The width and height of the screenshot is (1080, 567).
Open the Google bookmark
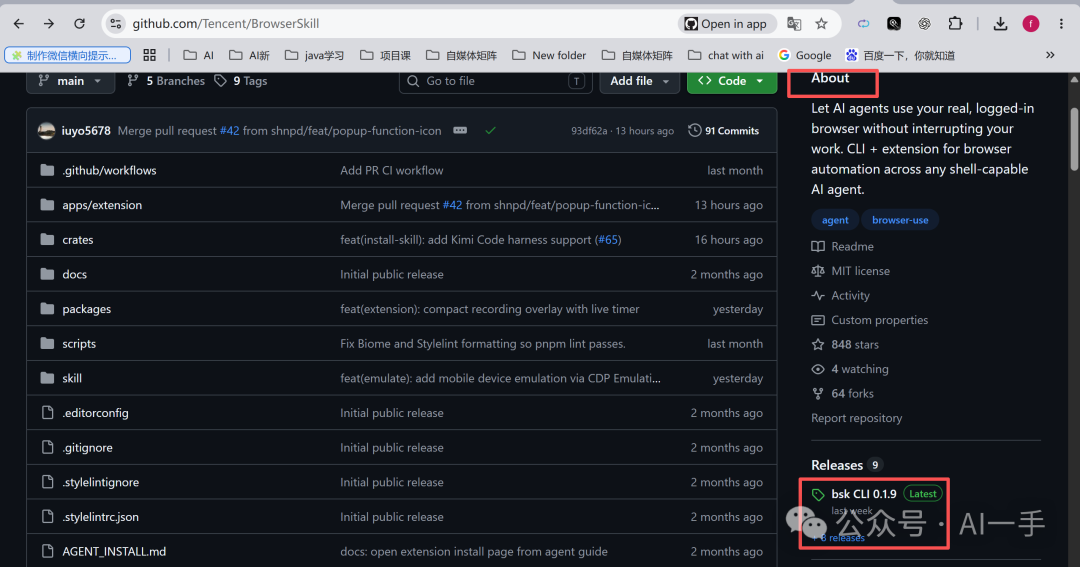click(x=804, y=55)
